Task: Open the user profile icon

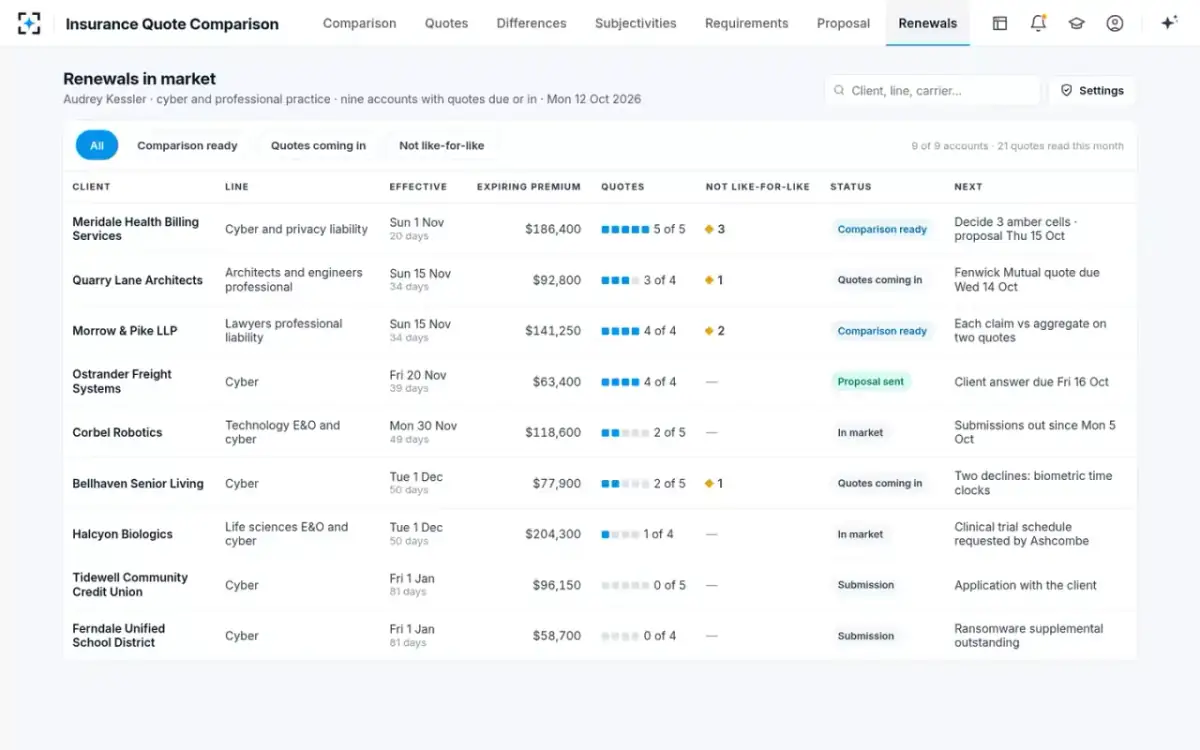Action: point(1115,23)
